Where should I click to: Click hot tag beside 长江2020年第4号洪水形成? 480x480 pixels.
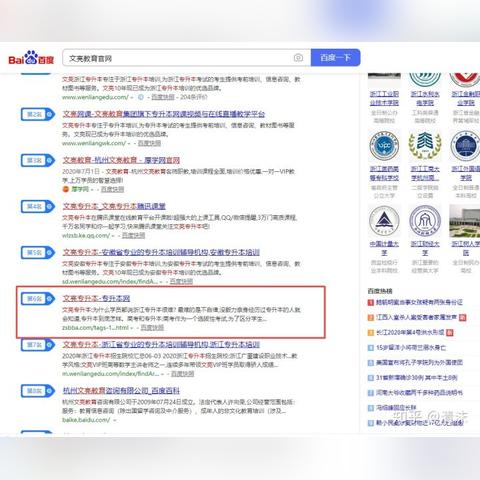click(x=450, y=332)
